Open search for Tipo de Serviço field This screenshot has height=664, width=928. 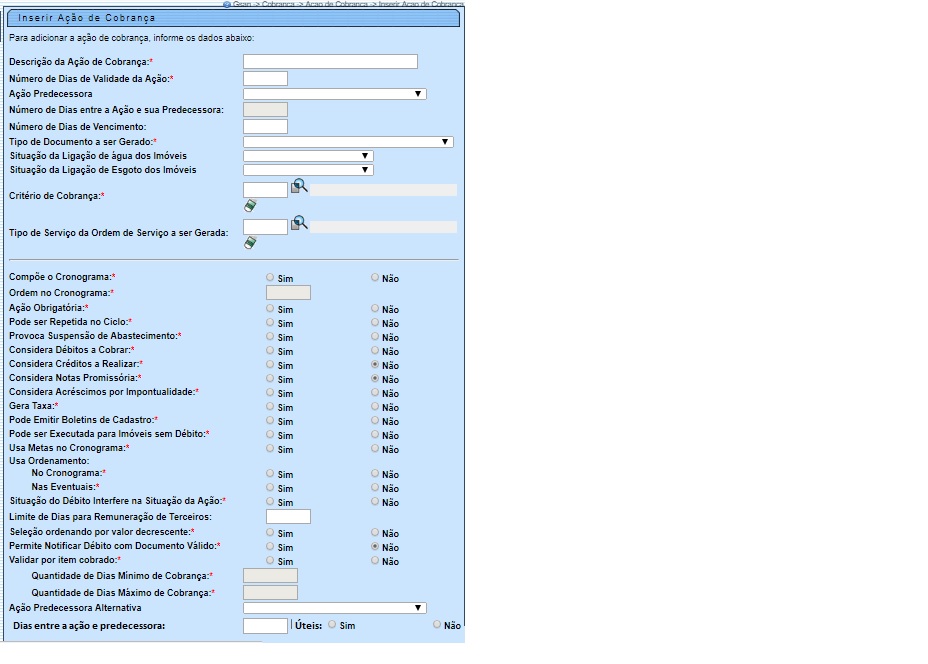click(299, 223)
